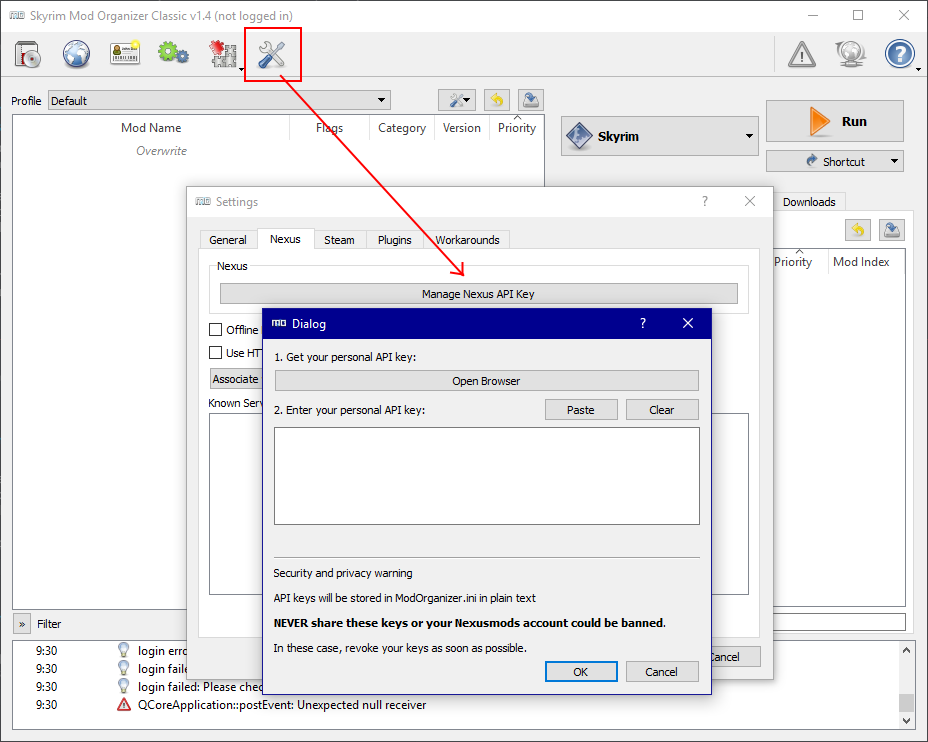Click create backup icon in plugins pane
Screen dimensions: 928x742
pyautogui.click(x=892, y=230)
